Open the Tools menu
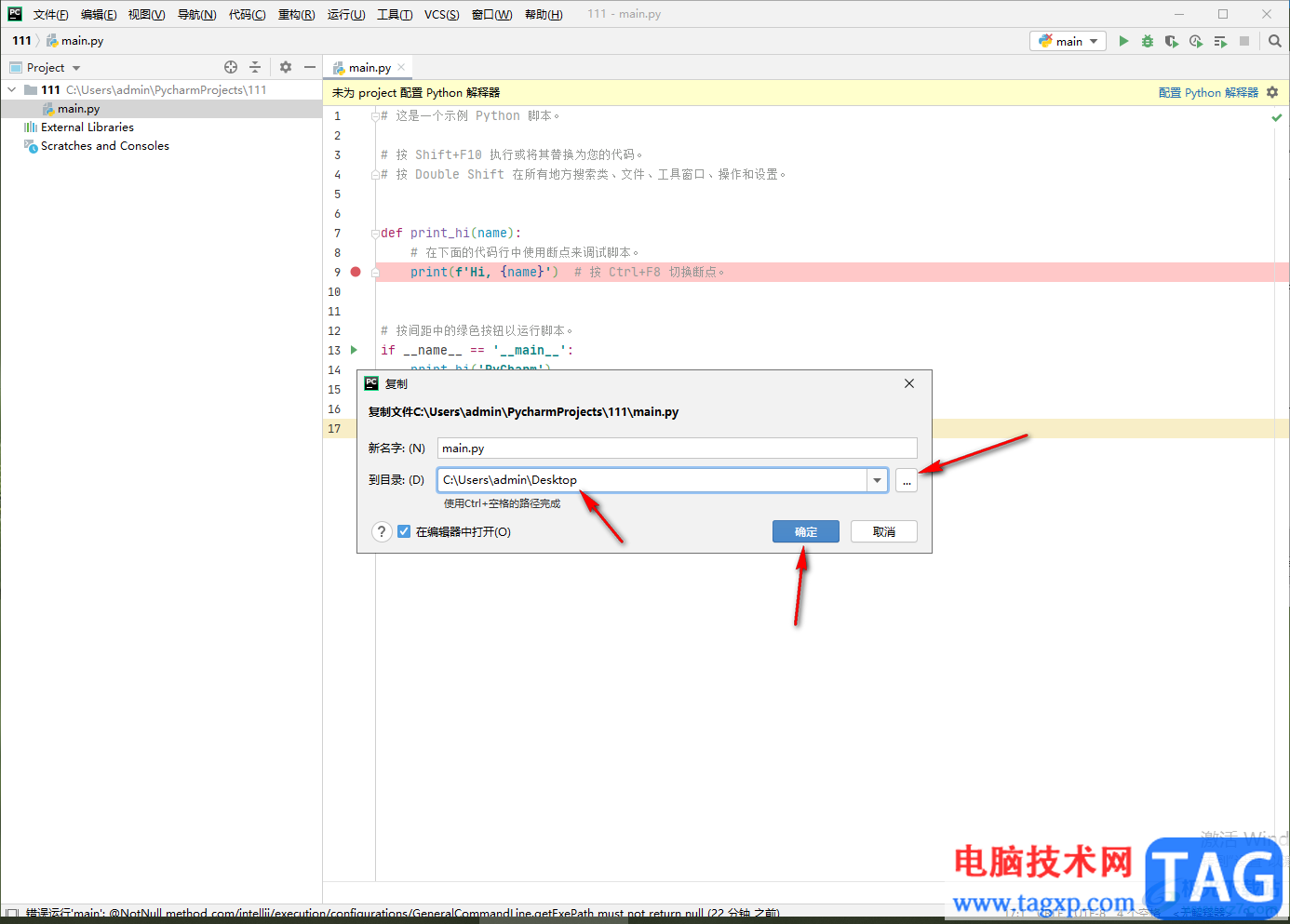 [x=395, y=14]
